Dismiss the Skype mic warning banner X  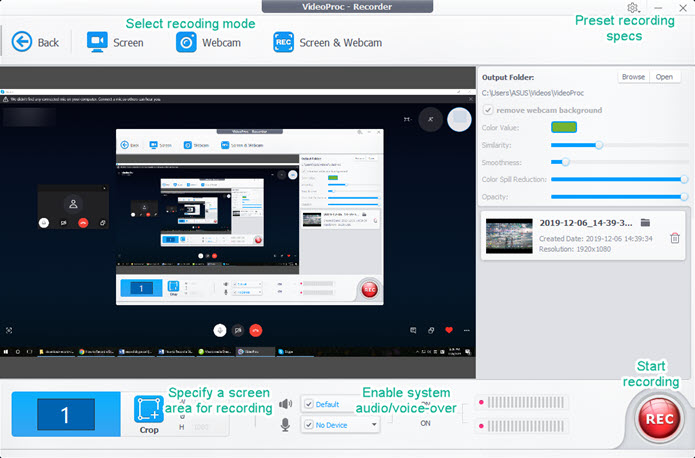pyautogui.click(x=470, y=99)
